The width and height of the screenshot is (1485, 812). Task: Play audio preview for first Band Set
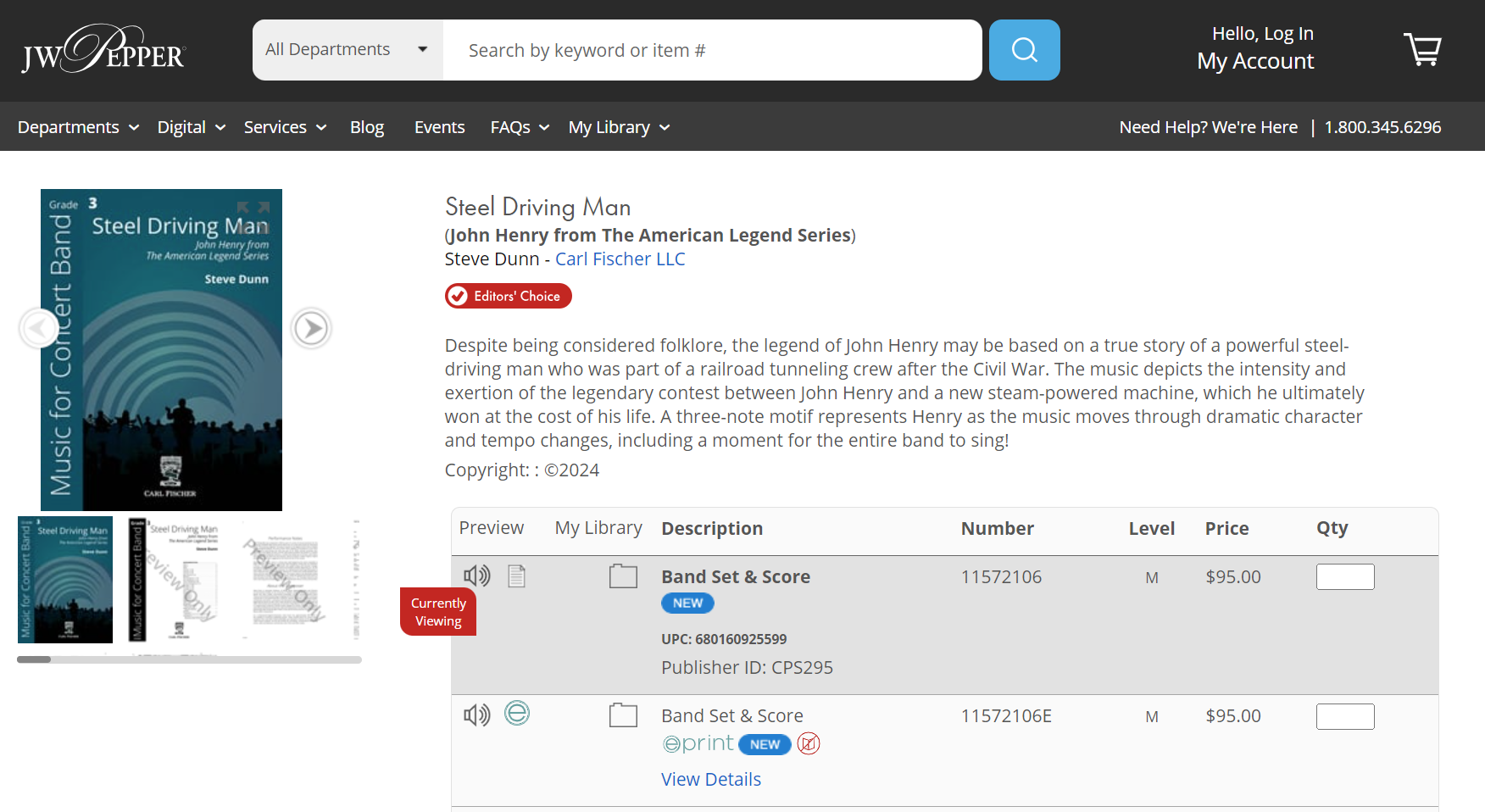click(476, 576)
